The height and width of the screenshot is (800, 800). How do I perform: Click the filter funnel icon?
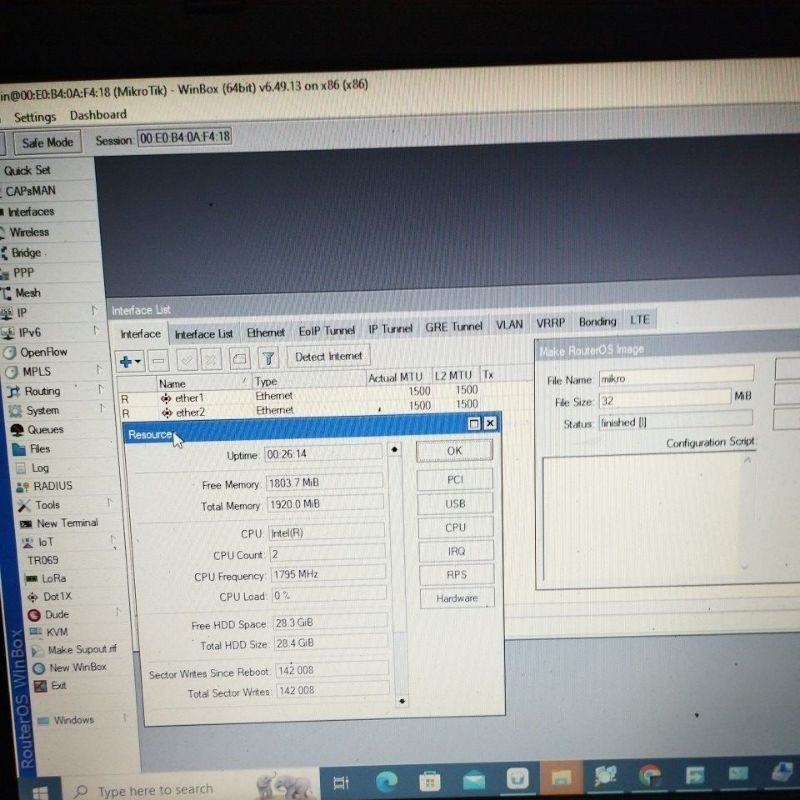(269, 359)
